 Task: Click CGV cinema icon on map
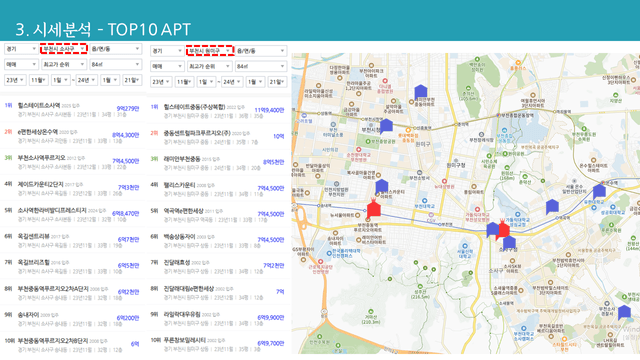point(431,215)
